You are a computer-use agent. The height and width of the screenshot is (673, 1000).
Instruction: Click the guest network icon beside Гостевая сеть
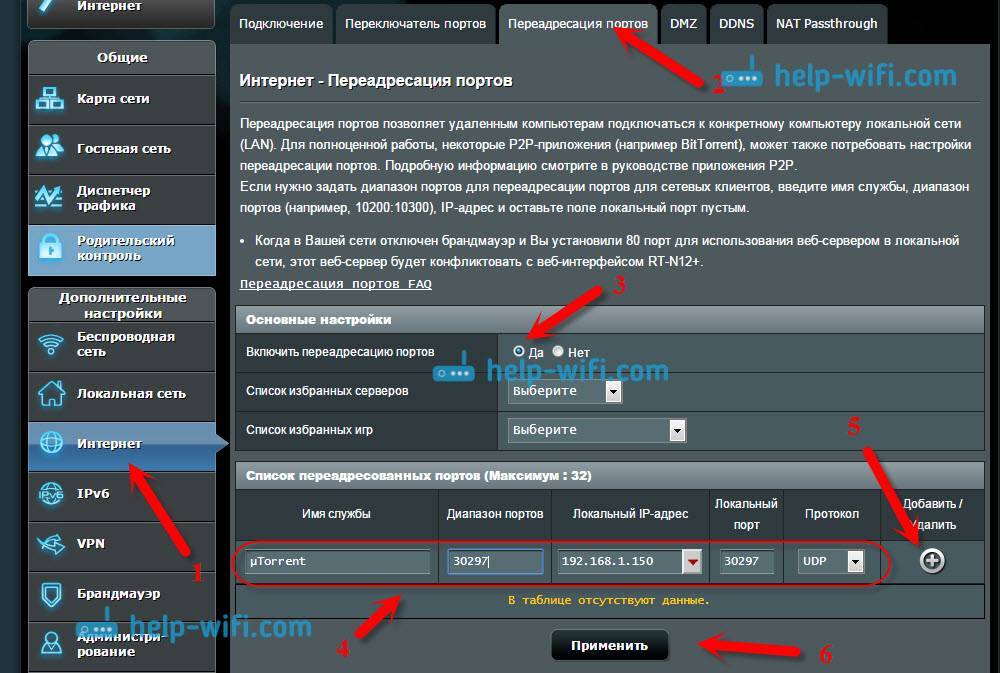click(x=49, y=147)
